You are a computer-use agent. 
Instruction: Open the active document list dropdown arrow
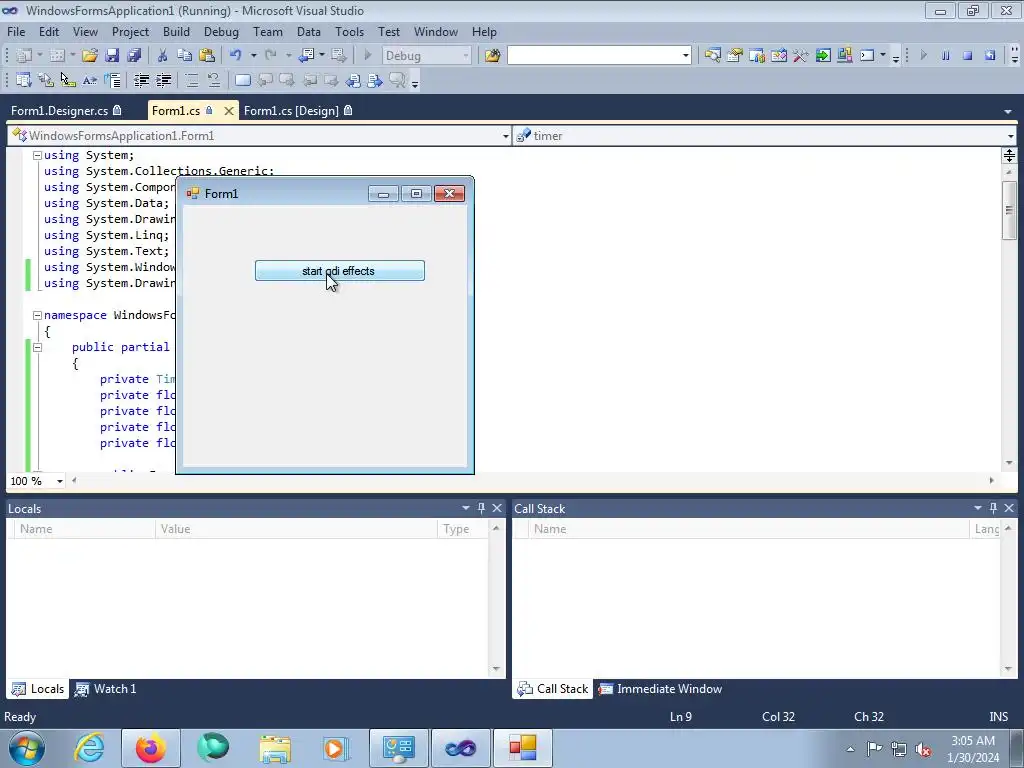coord(1008,112)
